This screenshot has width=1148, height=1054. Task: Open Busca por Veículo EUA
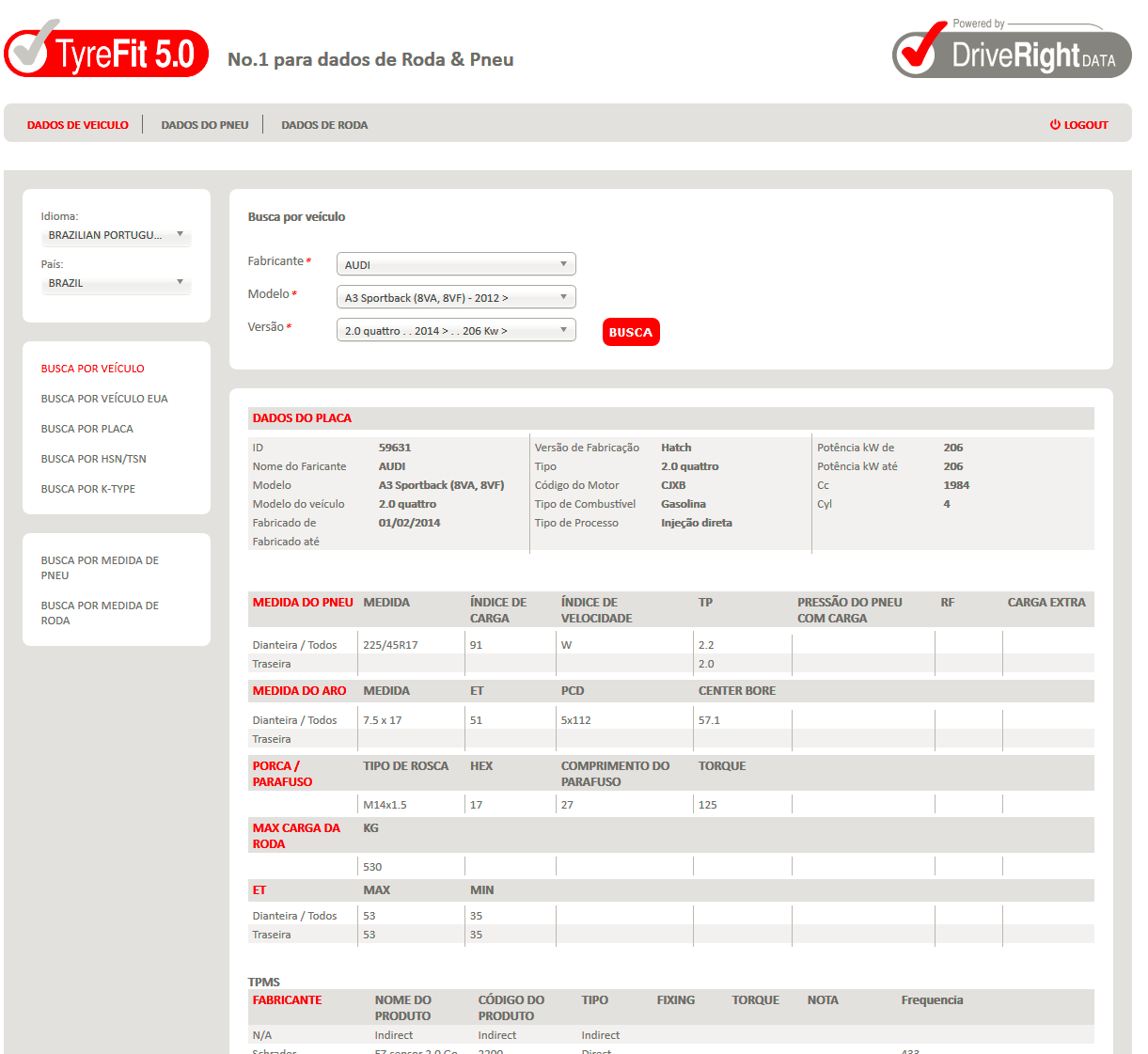tap(104, 399)
